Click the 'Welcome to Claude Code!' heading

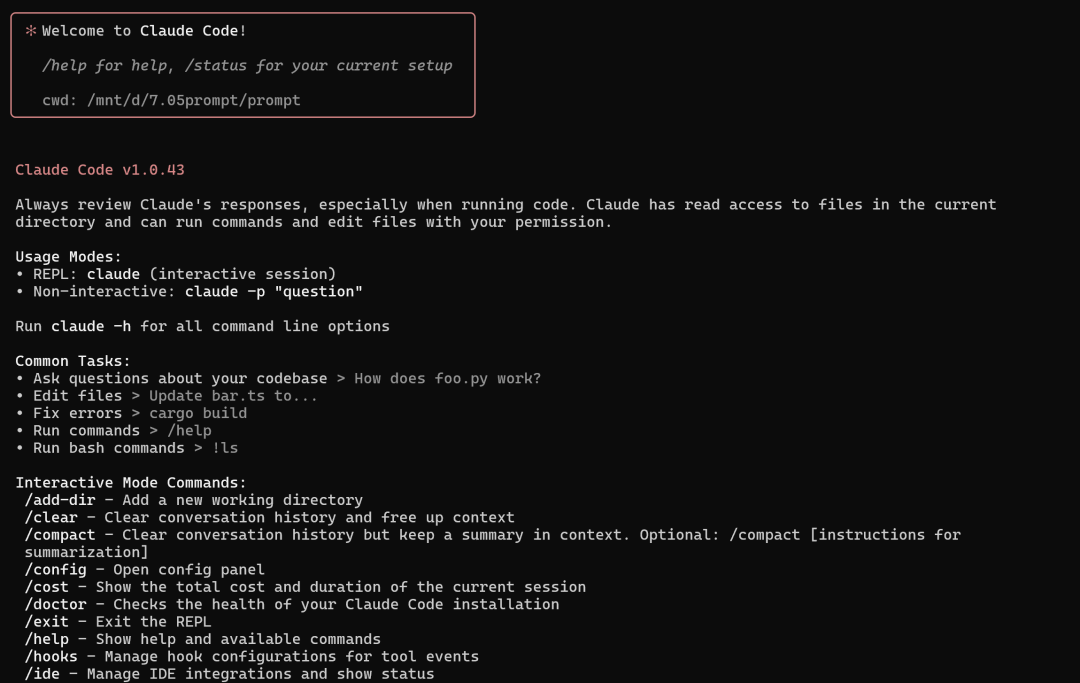(x=144, y=31)
